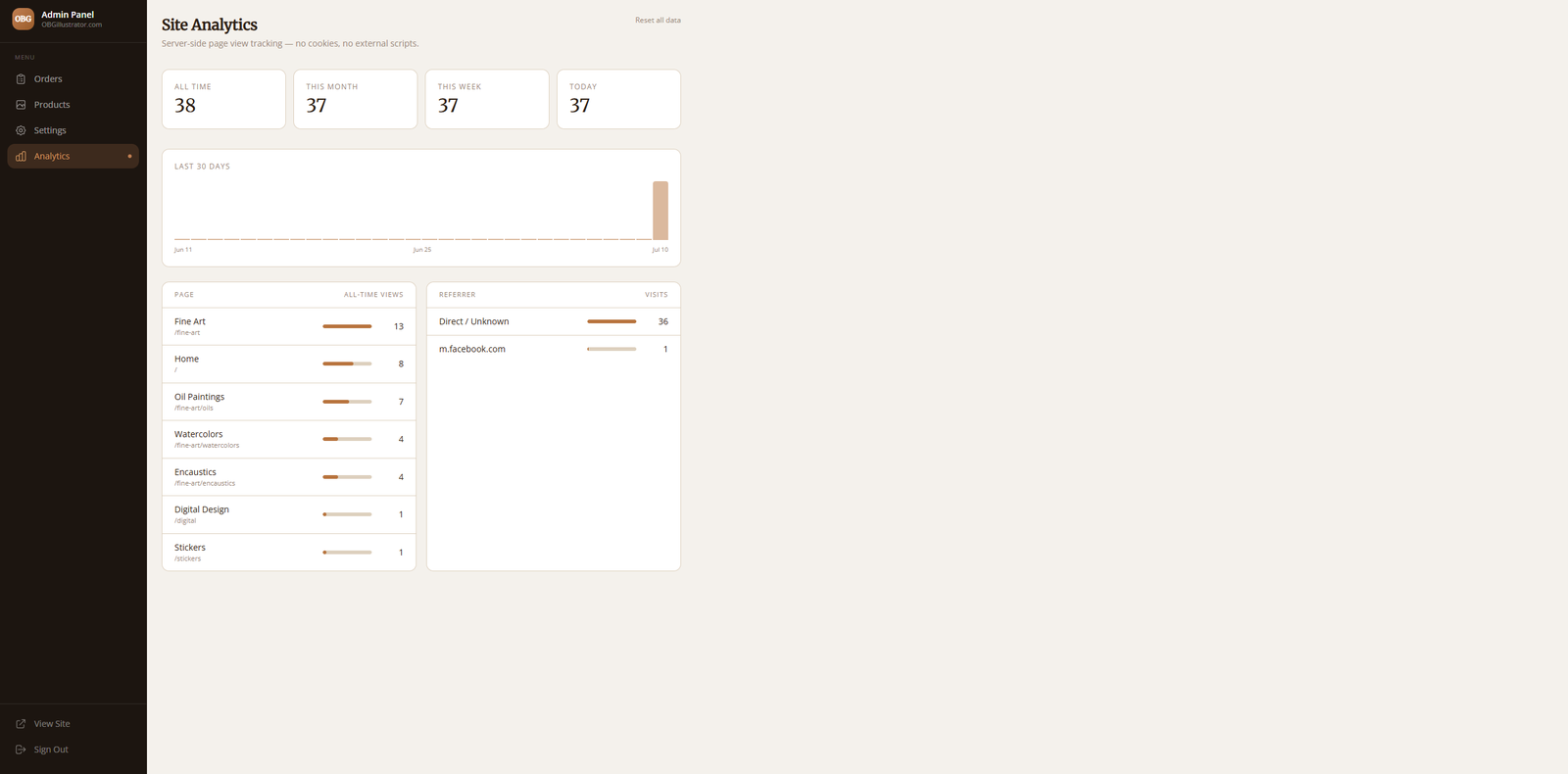Open the Orders menu item
The height and width of the screenshot is (774, 1568).
(x=73, y=79)
